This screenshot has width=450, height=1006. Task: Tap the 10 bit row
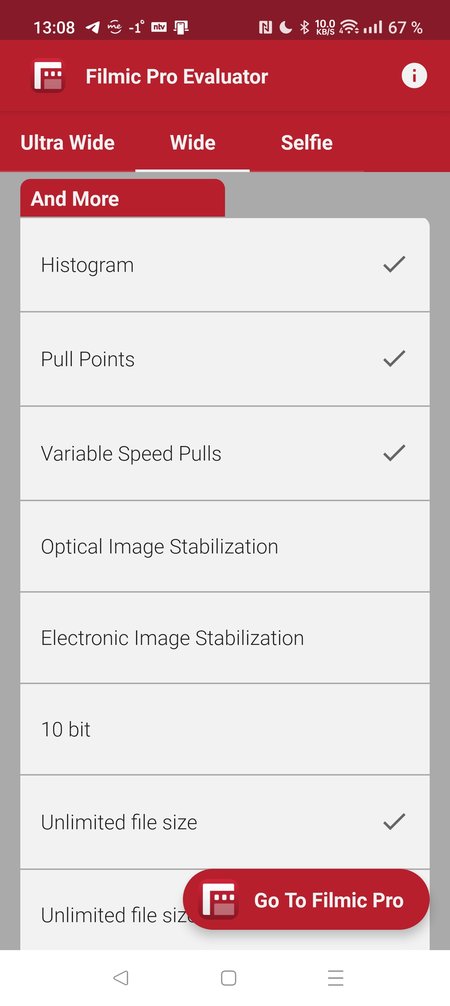(x=225, y=729)
